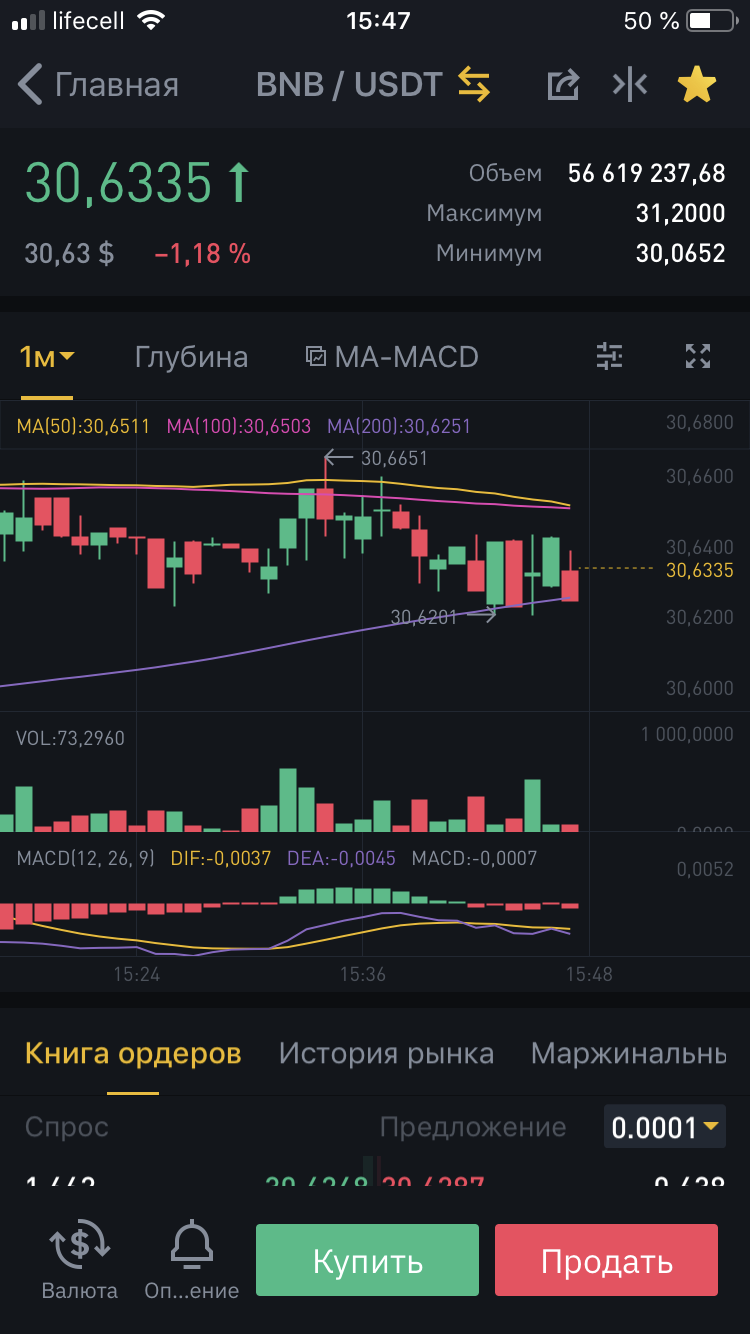Image resolution: width=750 pixels, height=1334 pixels.
Task: Tap the Объем value 56 619 237,68
Action: click(x=646, y=173)
